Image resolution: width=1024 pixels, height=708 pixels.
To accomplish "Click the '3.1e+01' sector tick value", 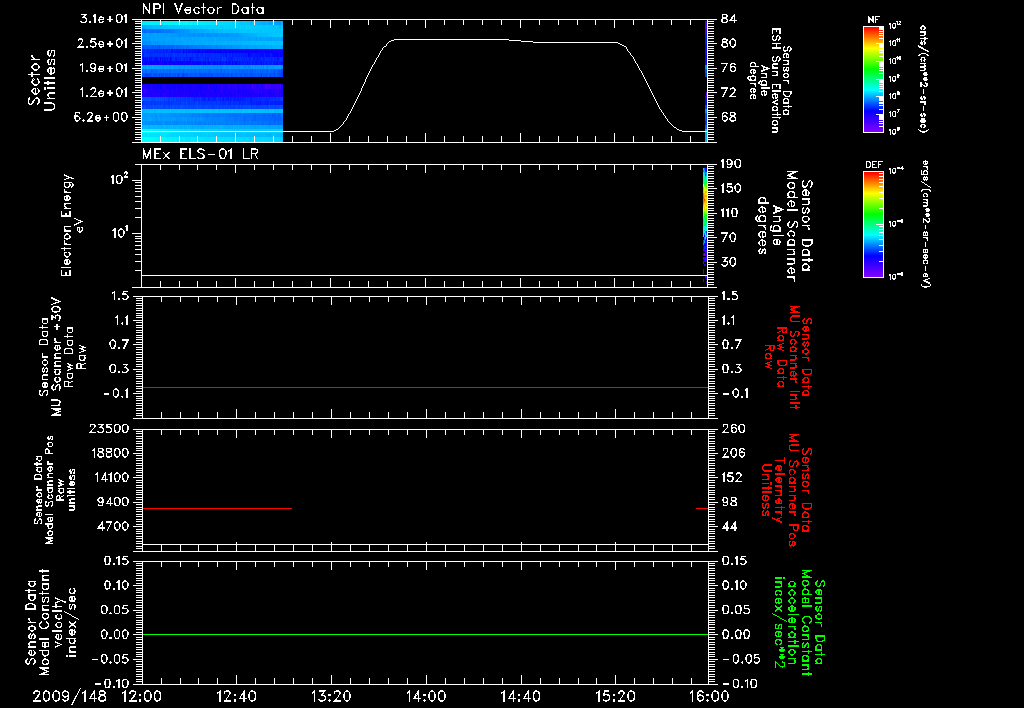I will (104, 19).
